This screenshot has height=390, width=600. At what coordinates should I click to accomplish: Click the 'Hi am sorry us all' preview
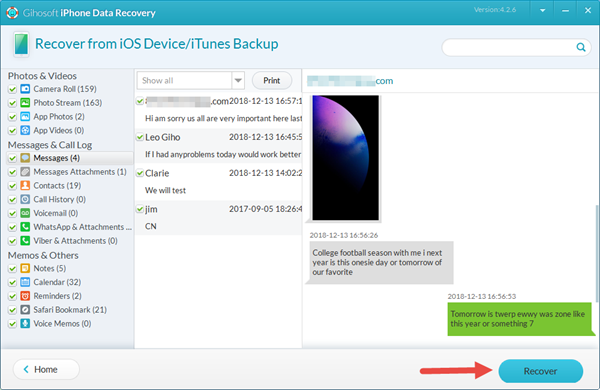click(223, 118)
